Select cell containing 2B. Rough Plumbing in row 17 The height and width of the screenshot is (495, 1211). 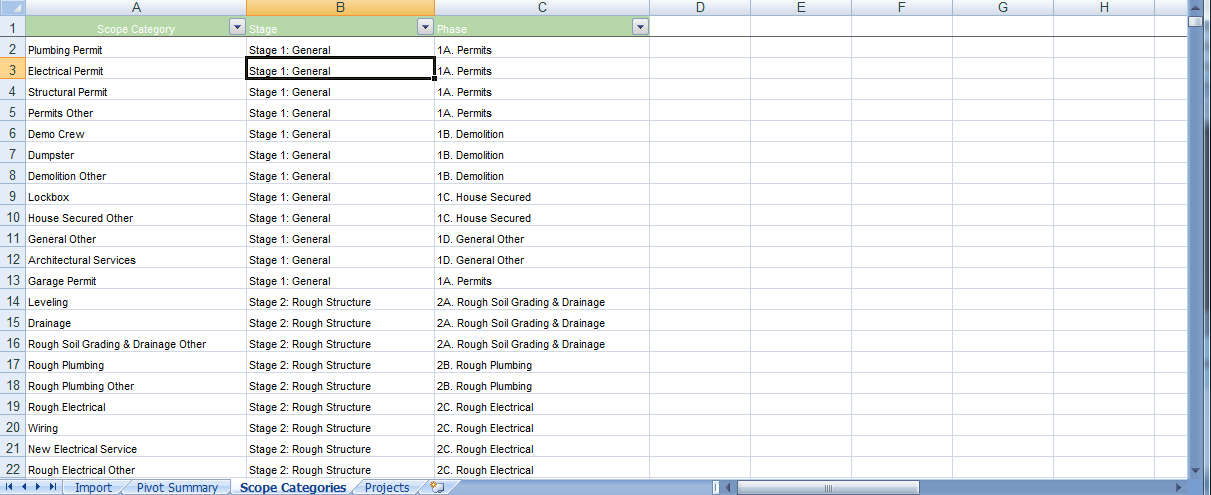click(x=542, y=365)
